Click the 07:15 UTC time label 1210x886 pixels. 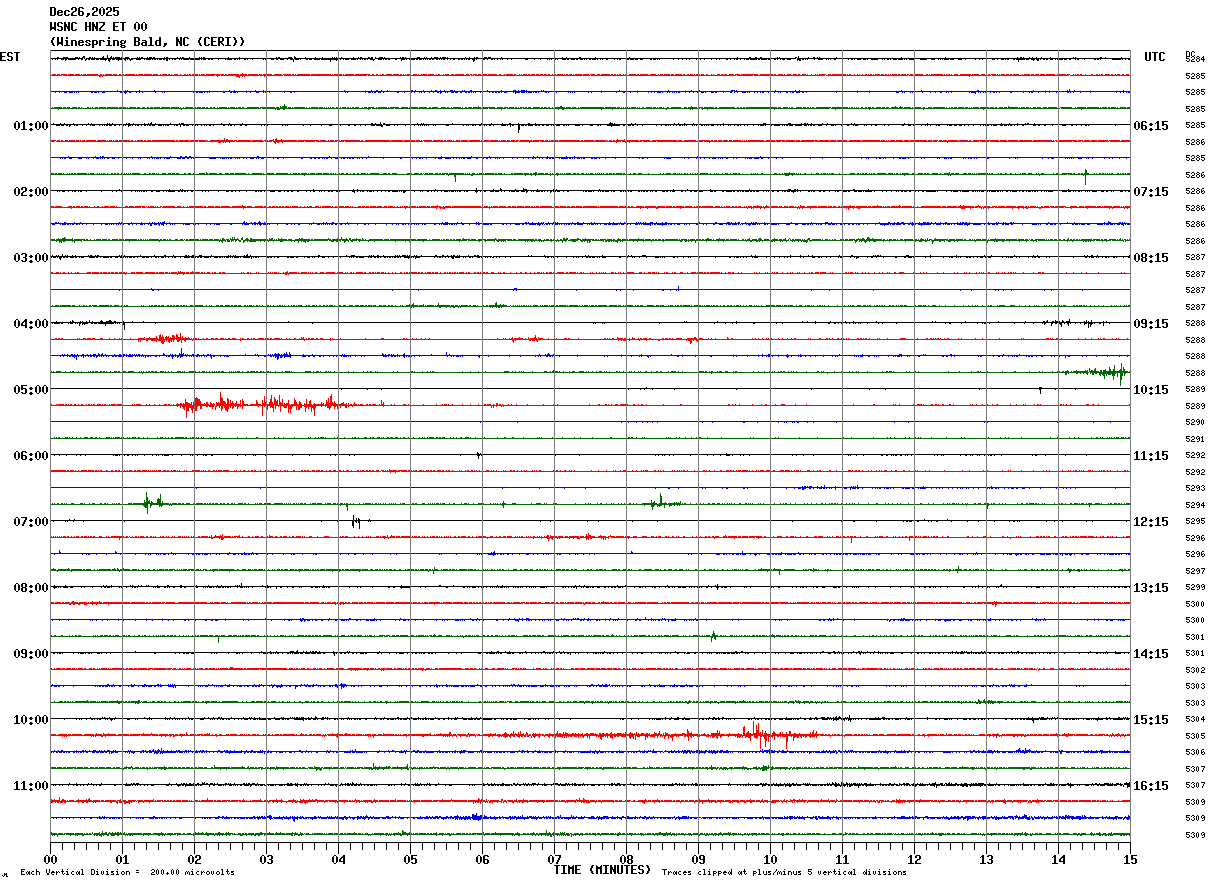[x=1150, y=192]
